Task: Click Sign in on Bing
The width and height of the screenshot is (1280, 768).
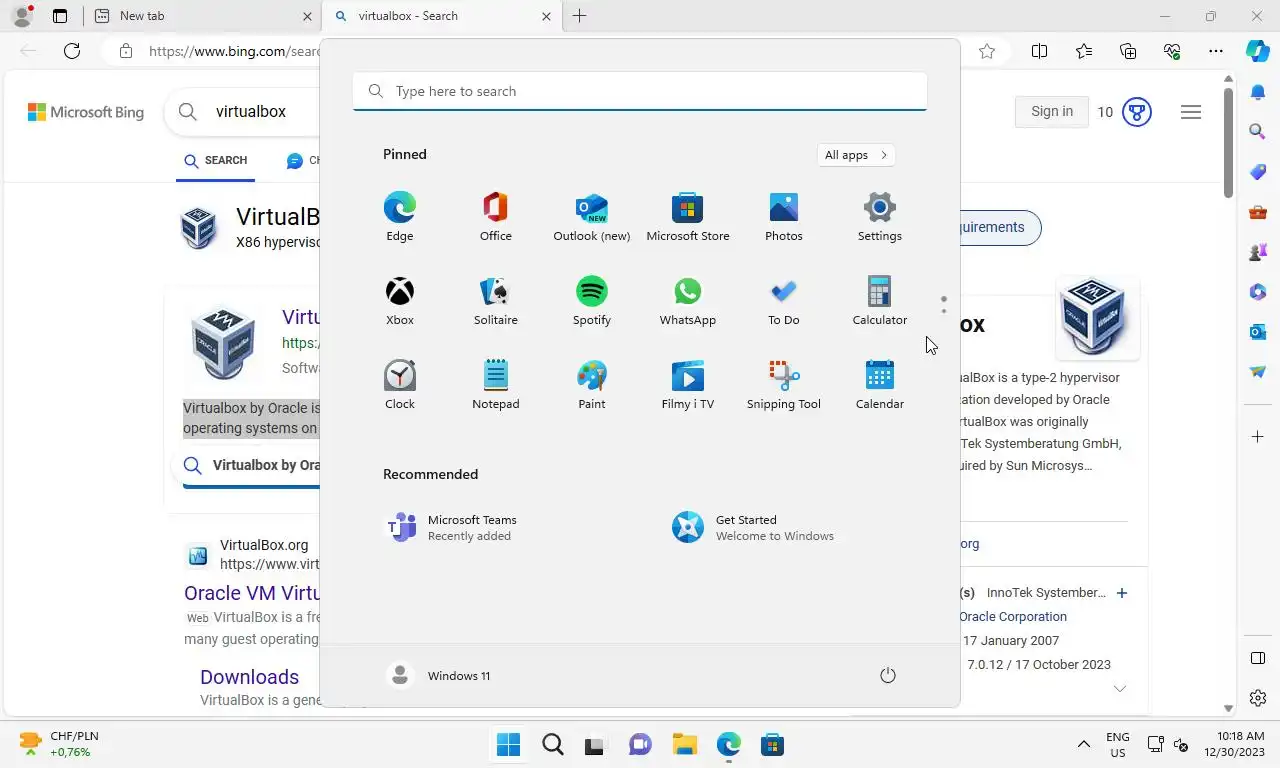Action: pos(1052,111)
